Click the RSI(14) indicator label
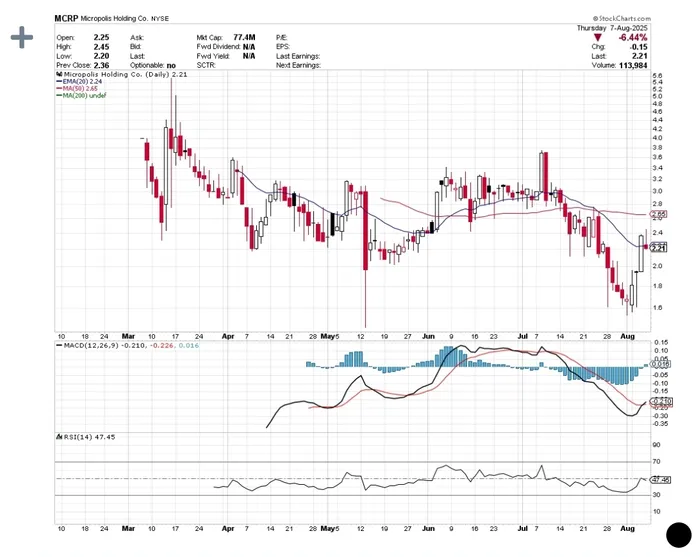 tap(76, 437)
